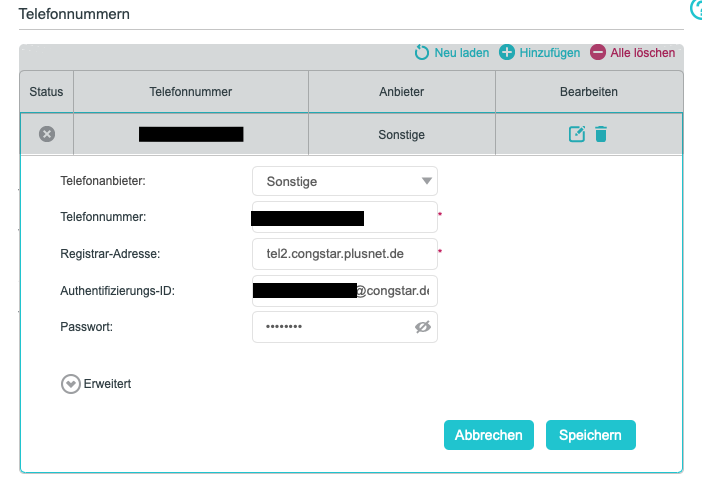The image size is (702, 489).
Task: Open the Telefonanbieter dropdown
Action: point(344,181)
